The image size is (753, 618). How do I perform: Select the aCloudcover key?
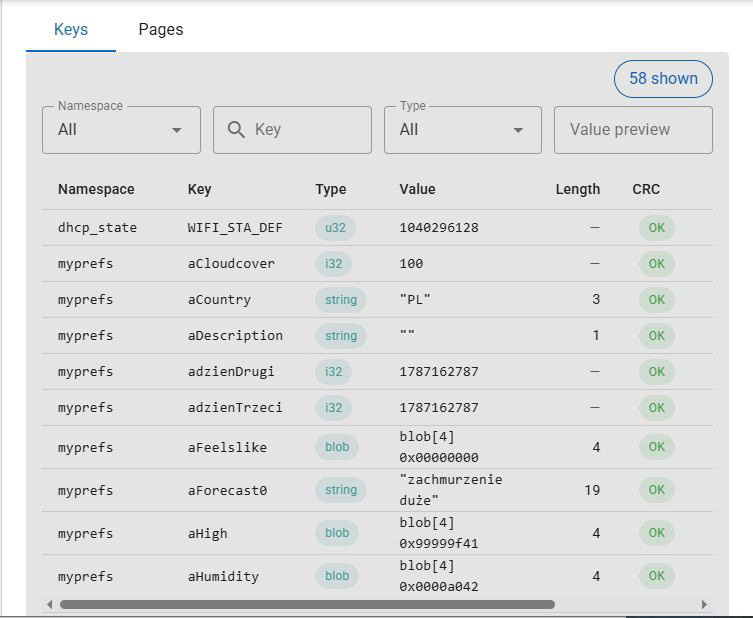click(231, 264)
